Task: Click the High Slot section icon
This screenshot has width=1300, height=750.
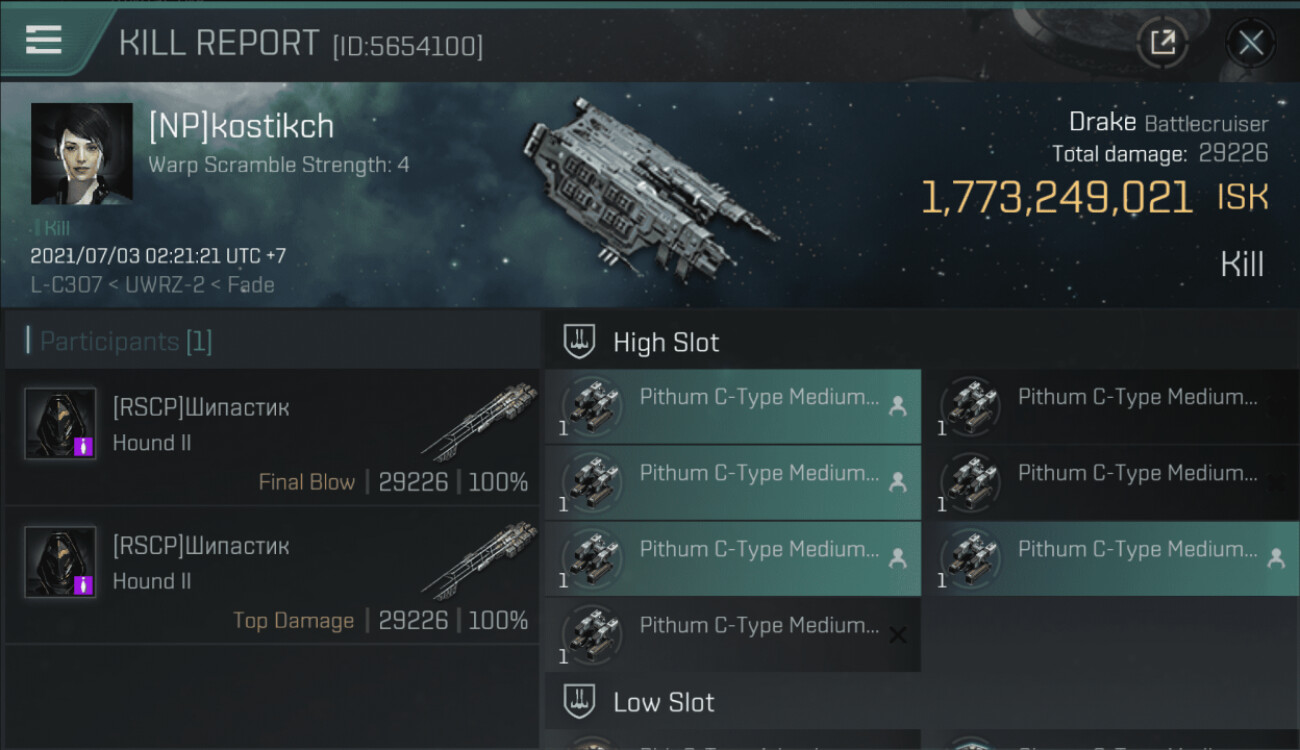Action: (579, 342)
